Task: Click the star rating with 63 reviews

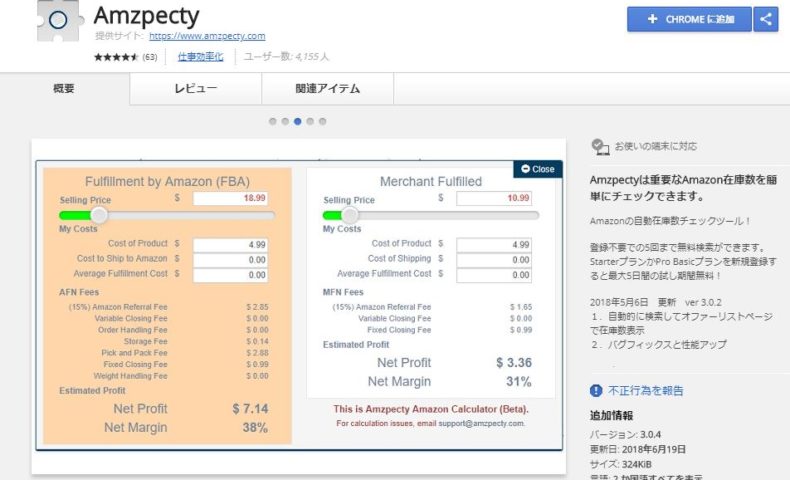Action: [125, 57]
